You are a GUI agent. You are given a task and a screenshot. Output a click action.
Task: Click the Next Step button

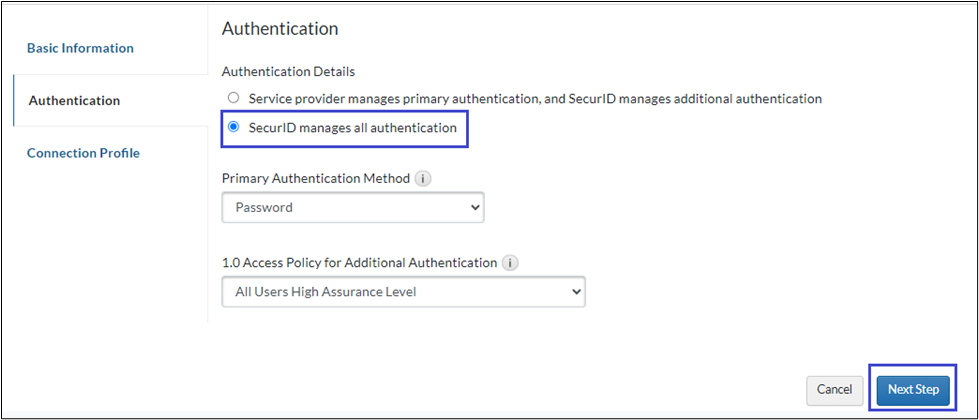[x=913, y=389]
